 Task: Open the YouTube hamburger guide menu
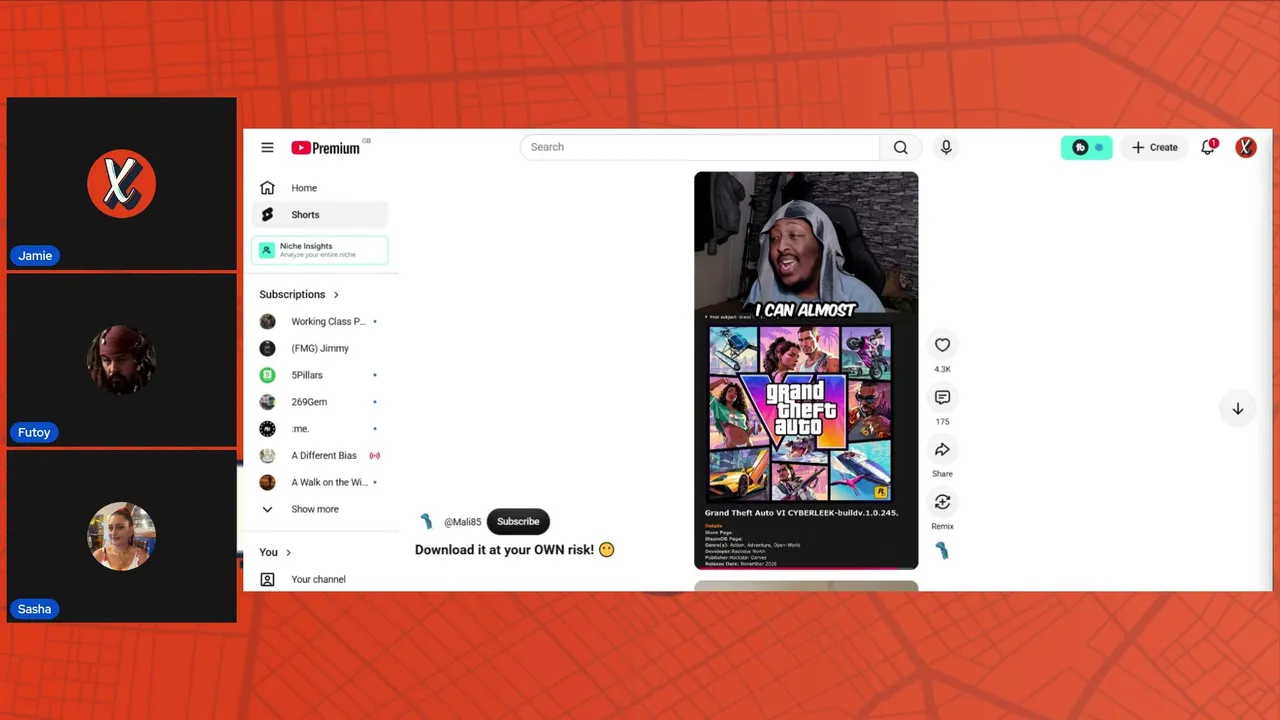click(267, 148)
